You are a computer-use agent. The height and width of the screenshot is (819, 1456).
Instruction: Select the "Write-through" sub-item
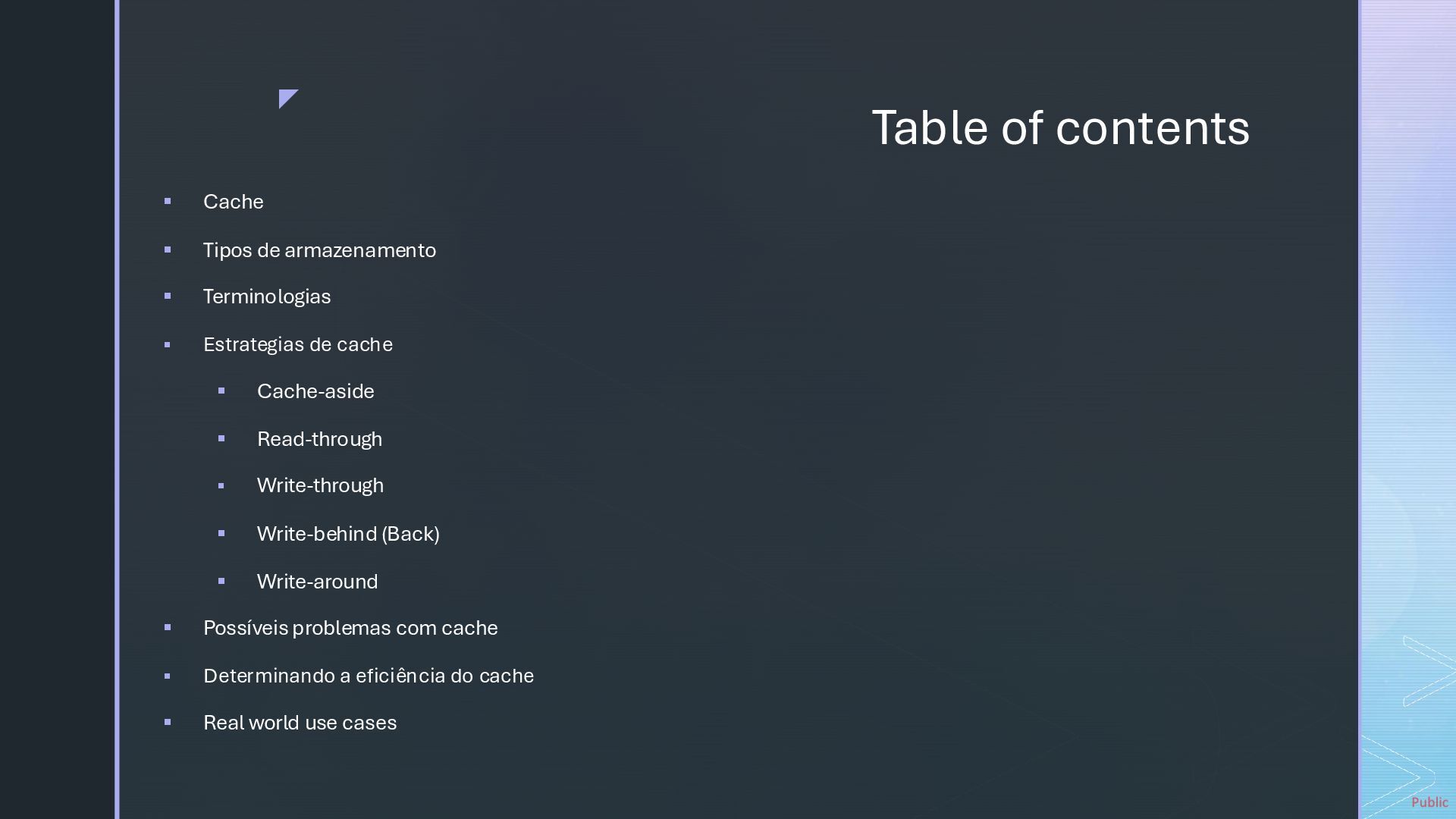point(320,485)
